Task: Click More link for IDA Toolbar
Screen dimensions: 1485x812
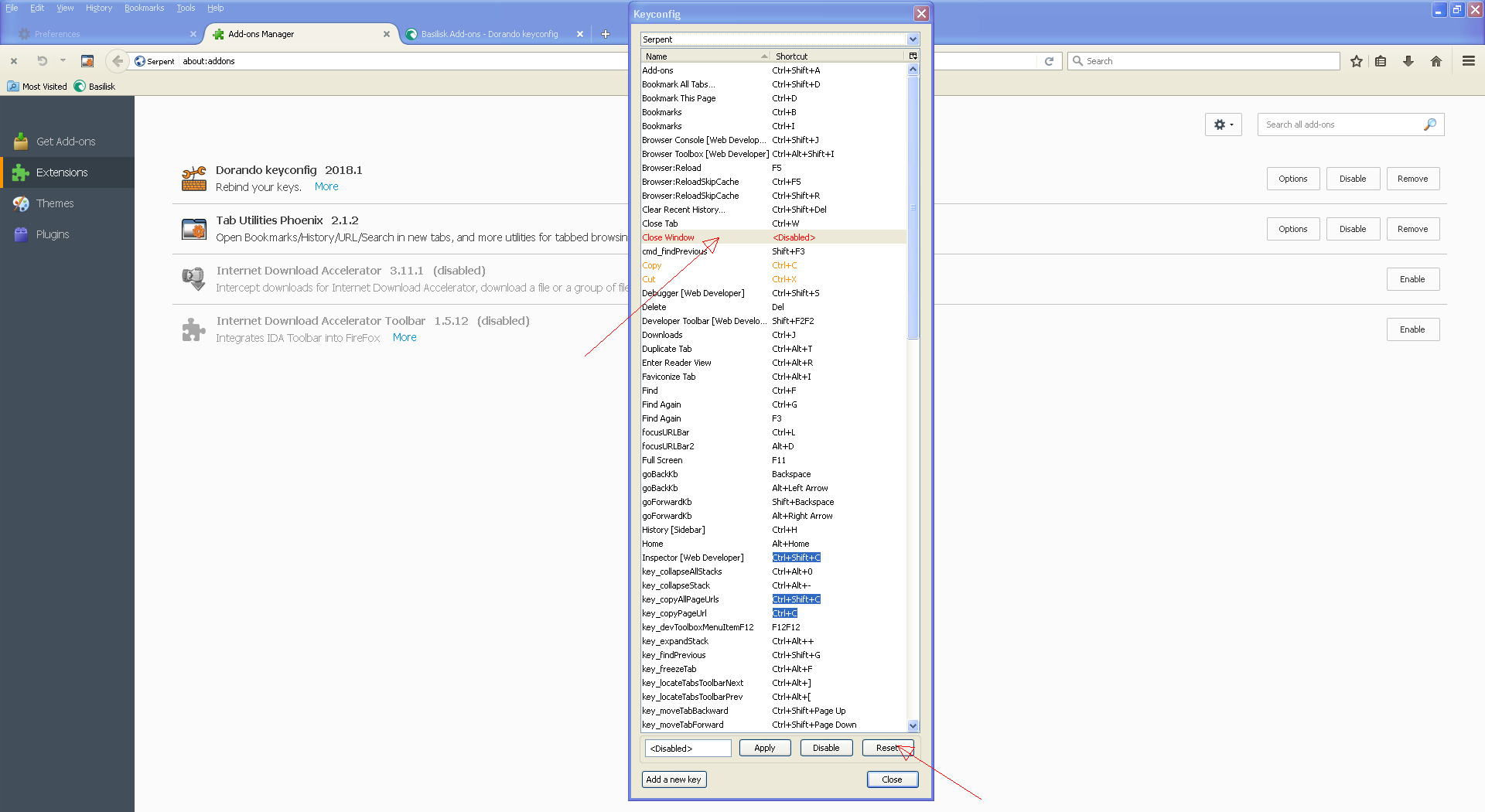Action: click(x=405, y=337)
